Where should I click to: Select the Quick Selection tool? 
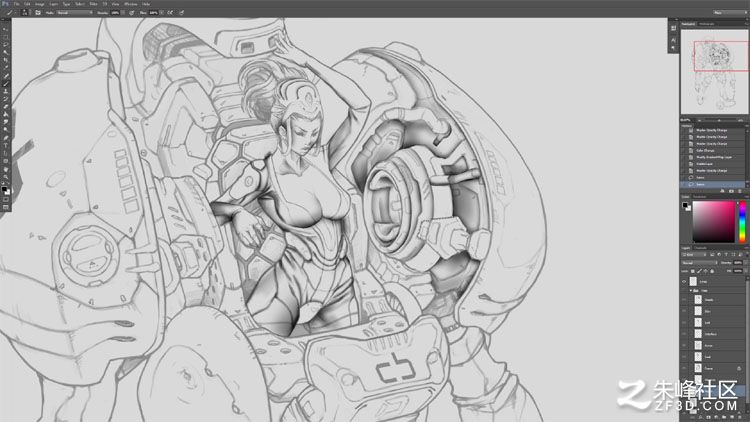coord(6,52)
